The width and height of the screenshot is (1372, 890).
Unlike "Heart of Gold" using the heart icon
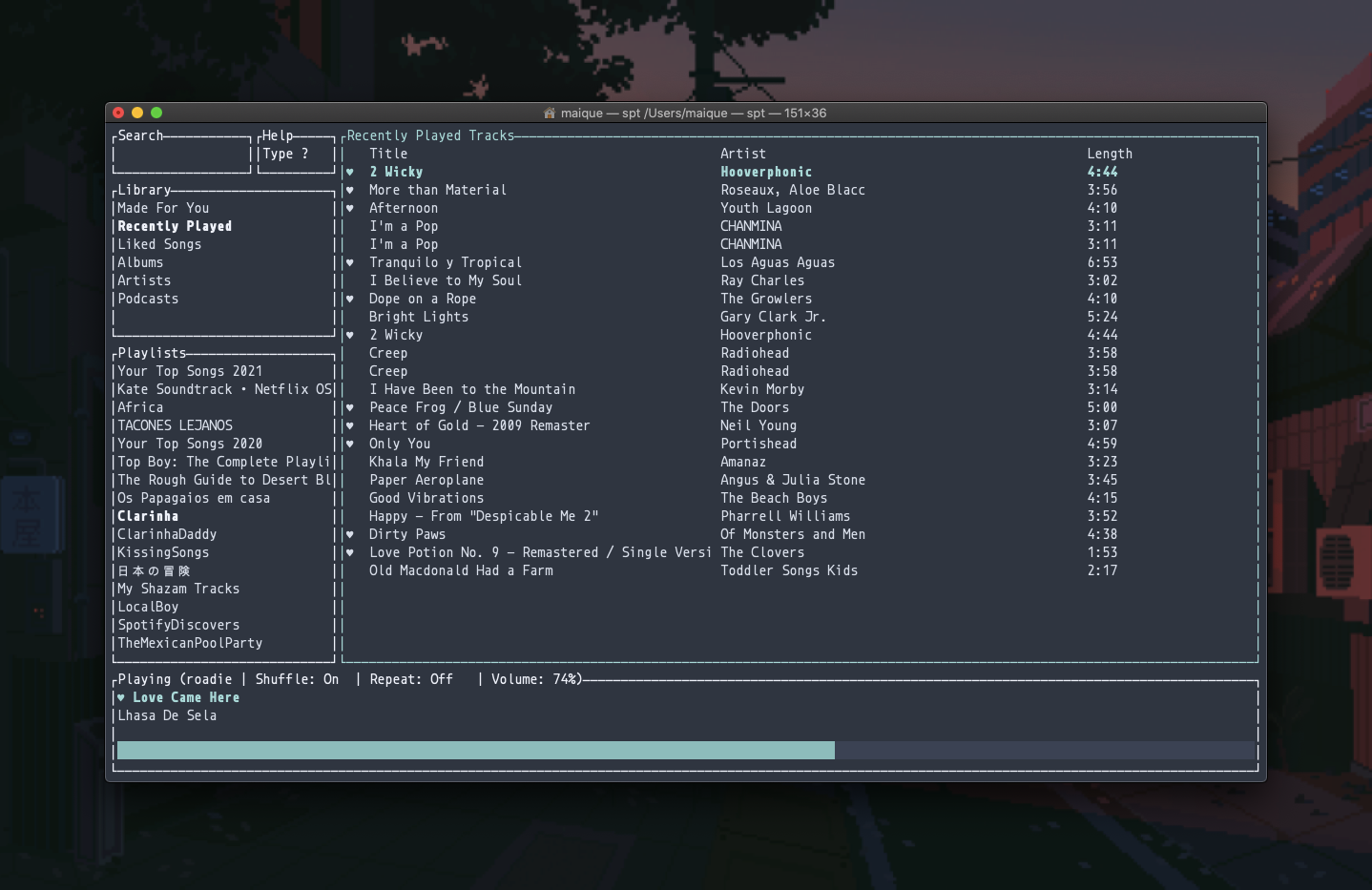(x=349, y=425)
